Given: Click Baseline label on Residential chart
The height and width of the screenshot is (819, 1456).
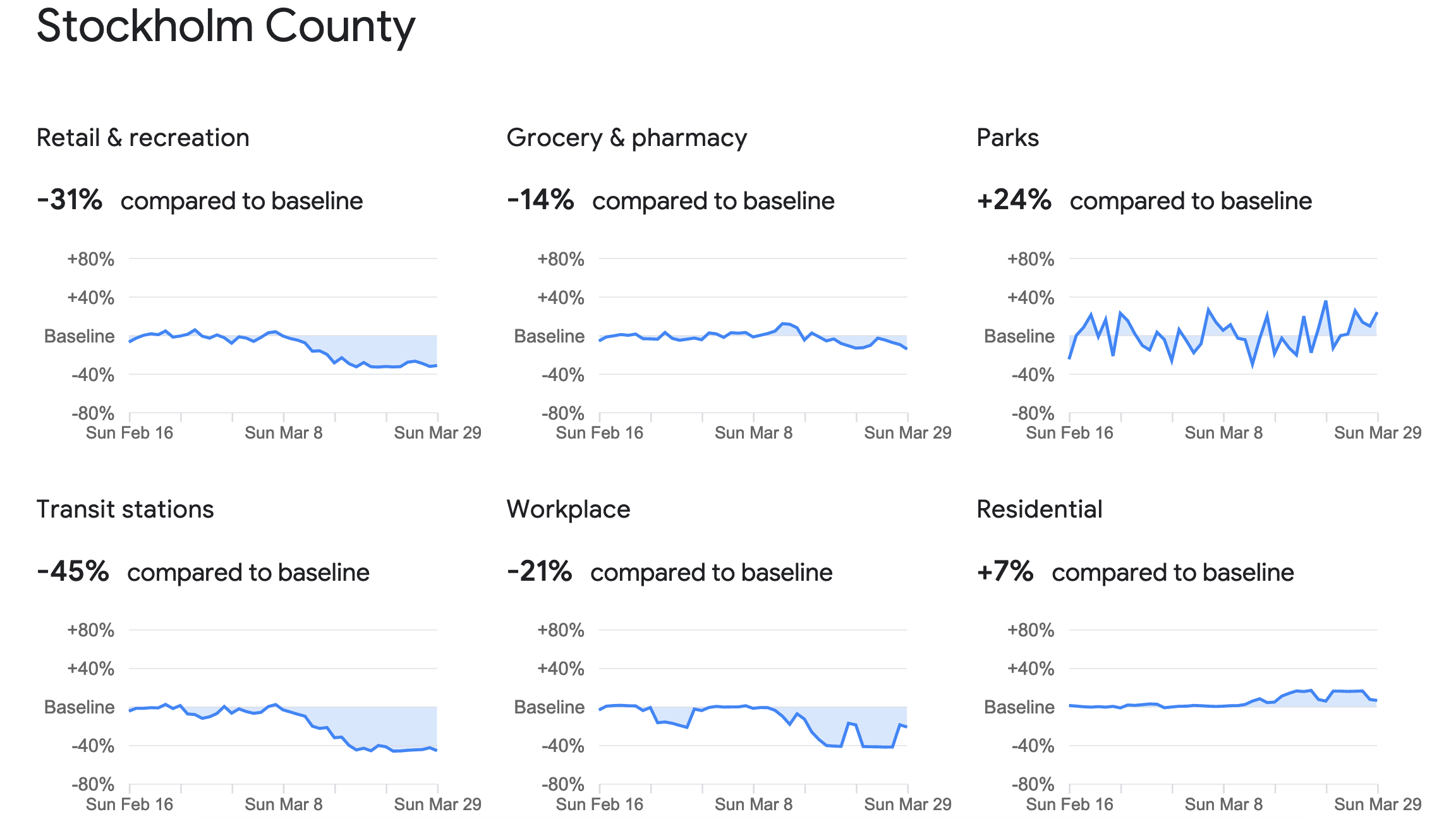Looking at the screenshot, I should pos(1019,707).
